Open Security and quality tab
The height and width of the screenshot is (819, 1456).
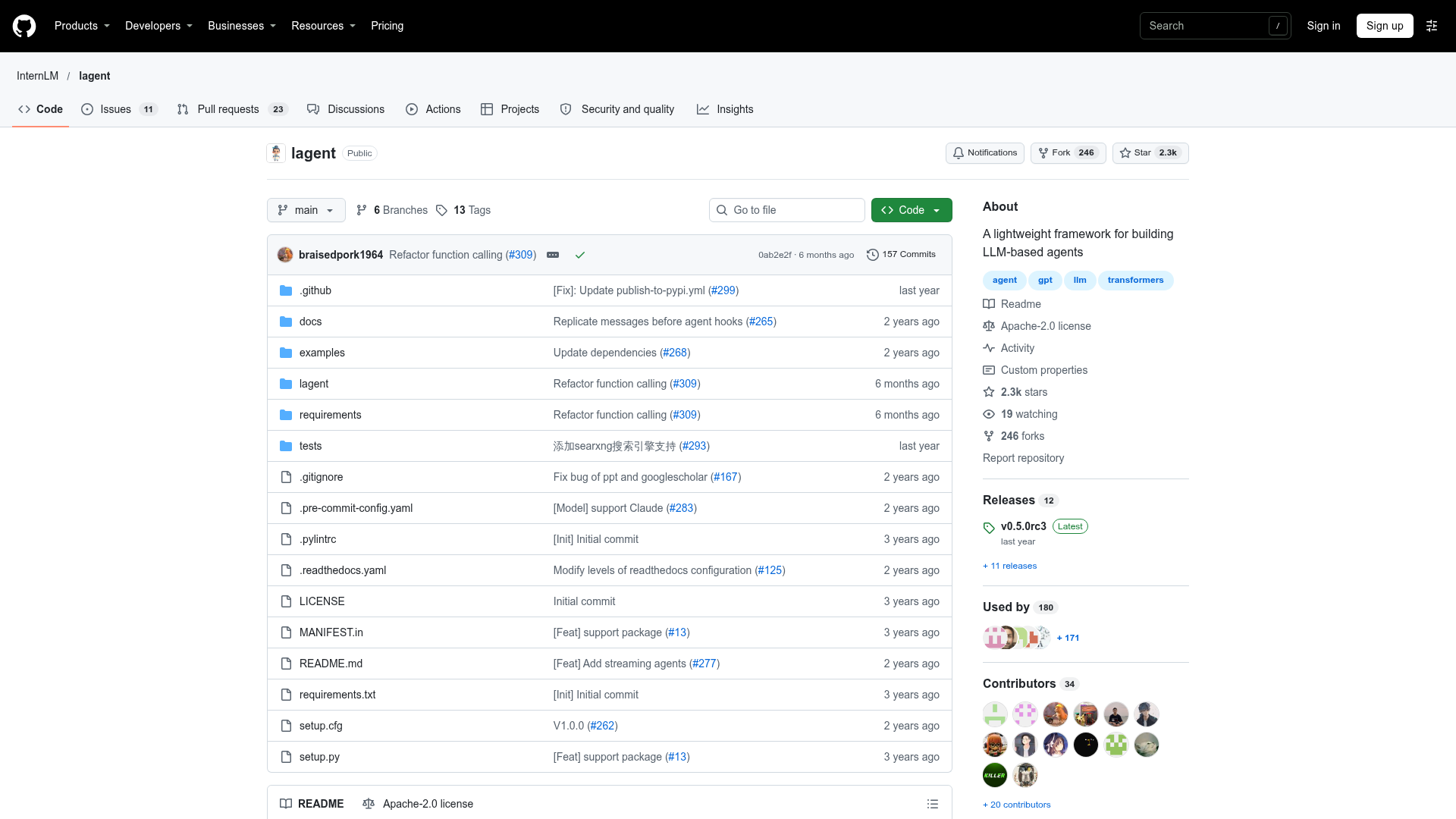click(x=617, y=109)
